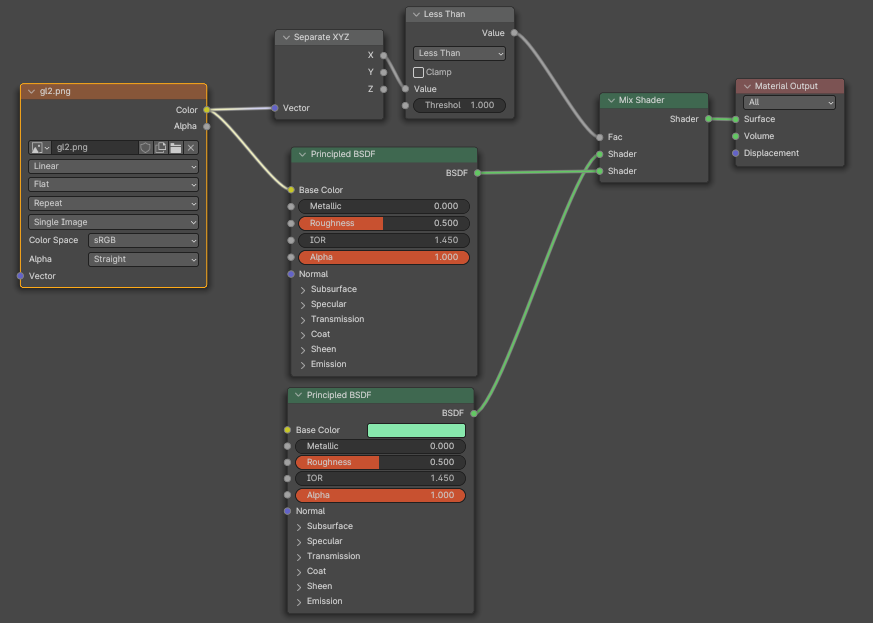Expand Subsurface in upper Principled BSDF

(x=303, y=290)
